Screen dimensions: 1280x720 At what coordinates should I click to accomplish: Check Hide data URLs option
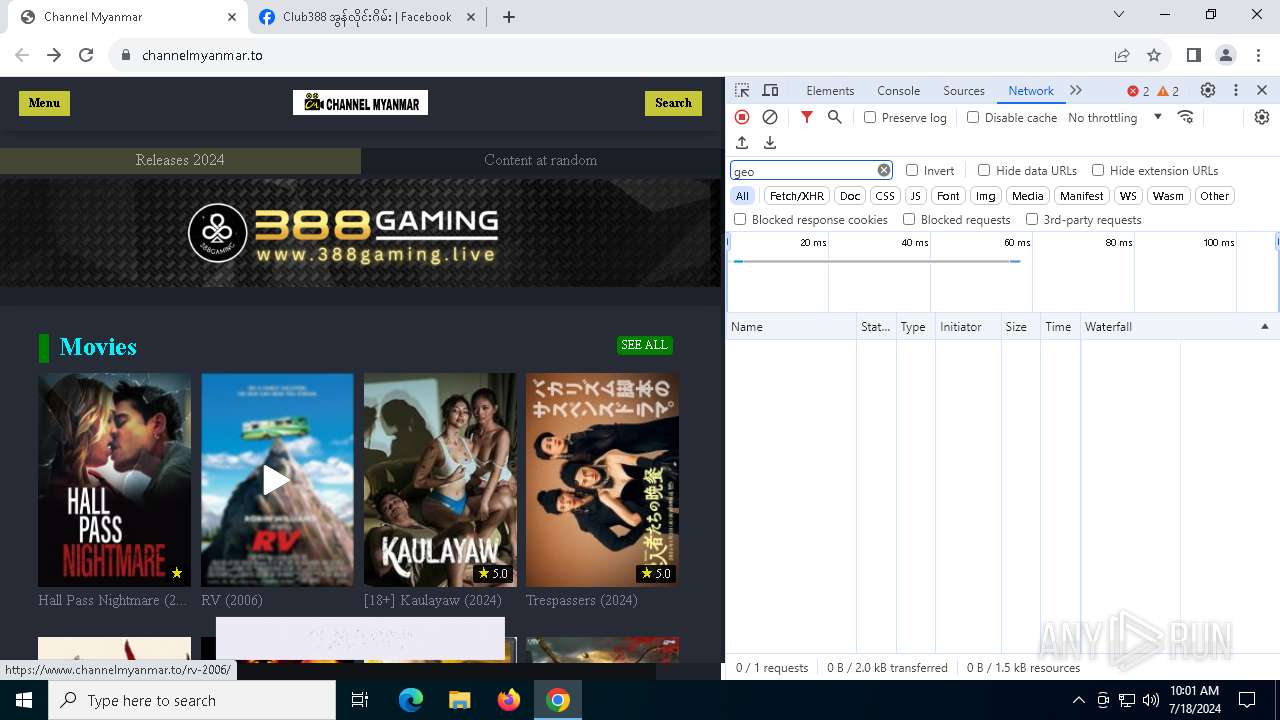[984, 170]
